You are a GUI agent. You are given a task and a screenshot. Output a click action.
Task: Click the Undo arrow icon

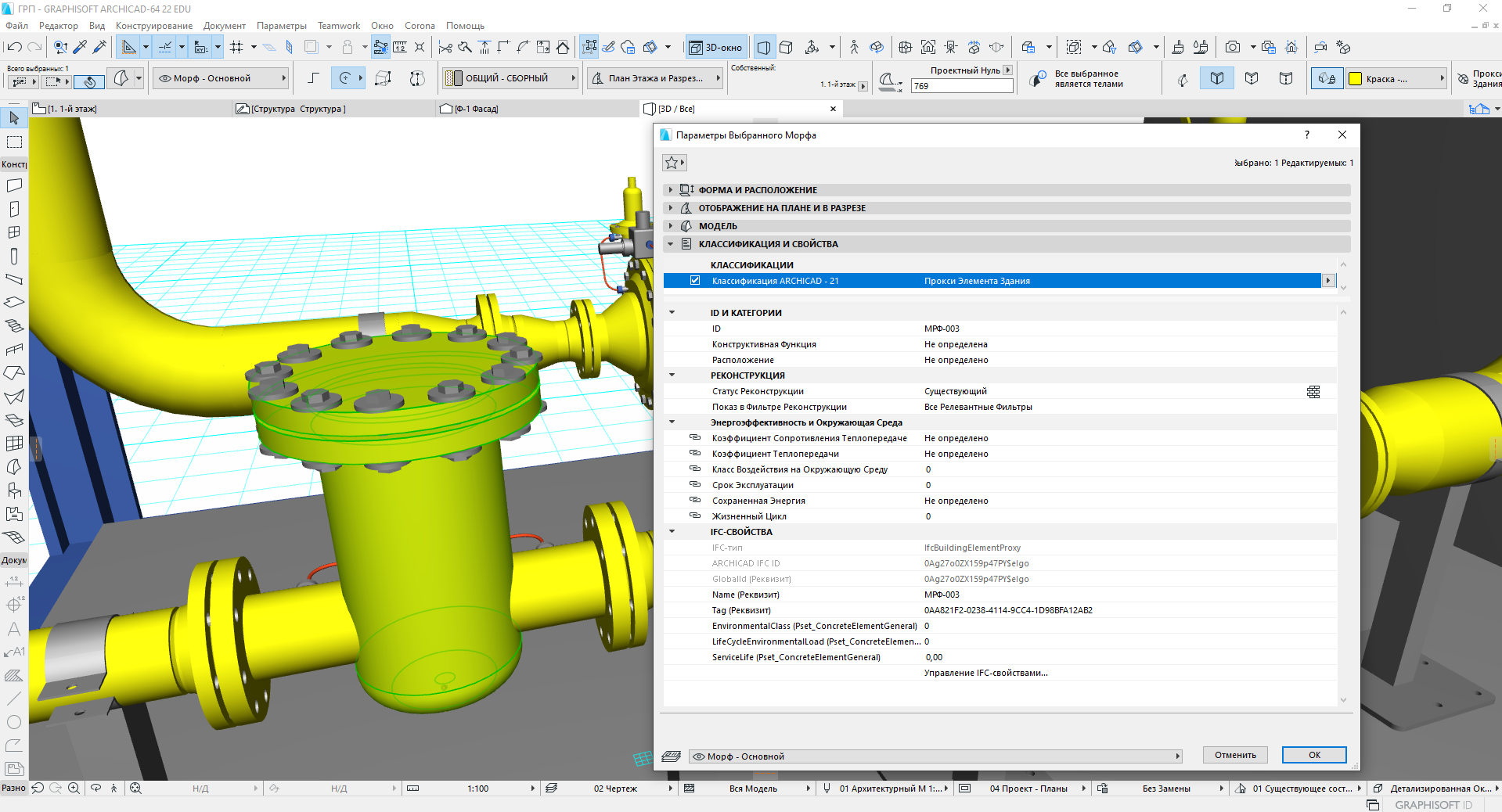click(x=13, y=47)
